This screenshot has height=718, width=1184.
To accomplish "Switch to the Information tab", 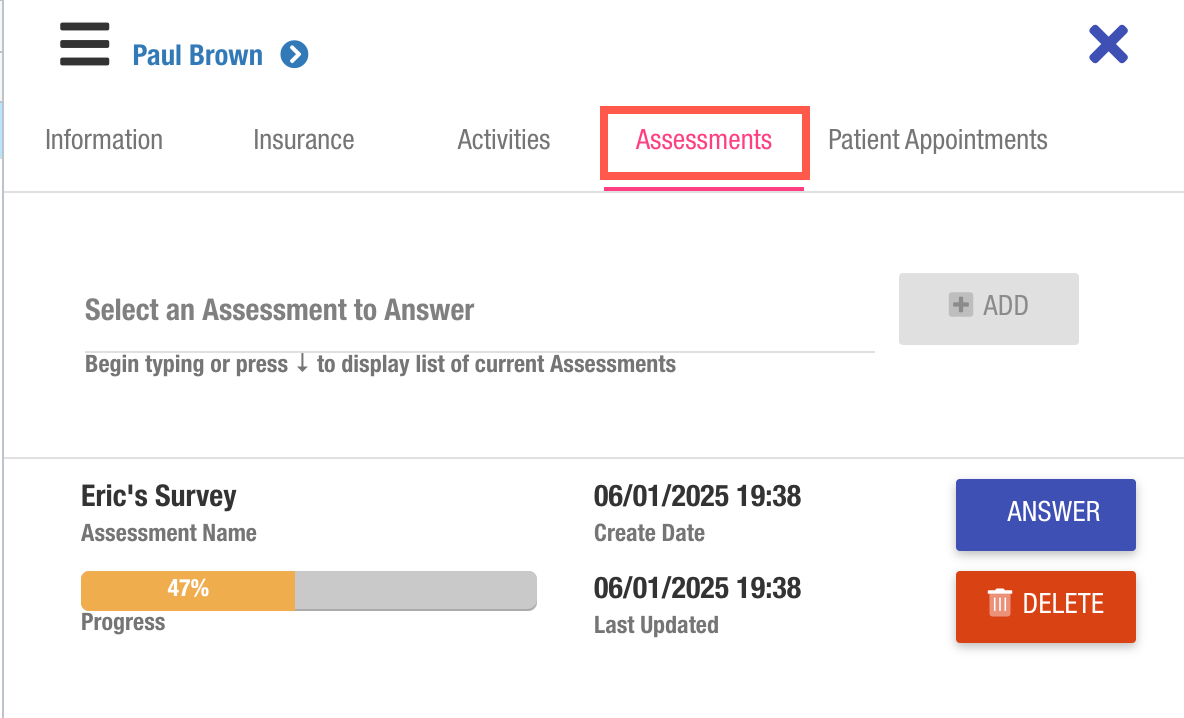I will click(104, 140).
